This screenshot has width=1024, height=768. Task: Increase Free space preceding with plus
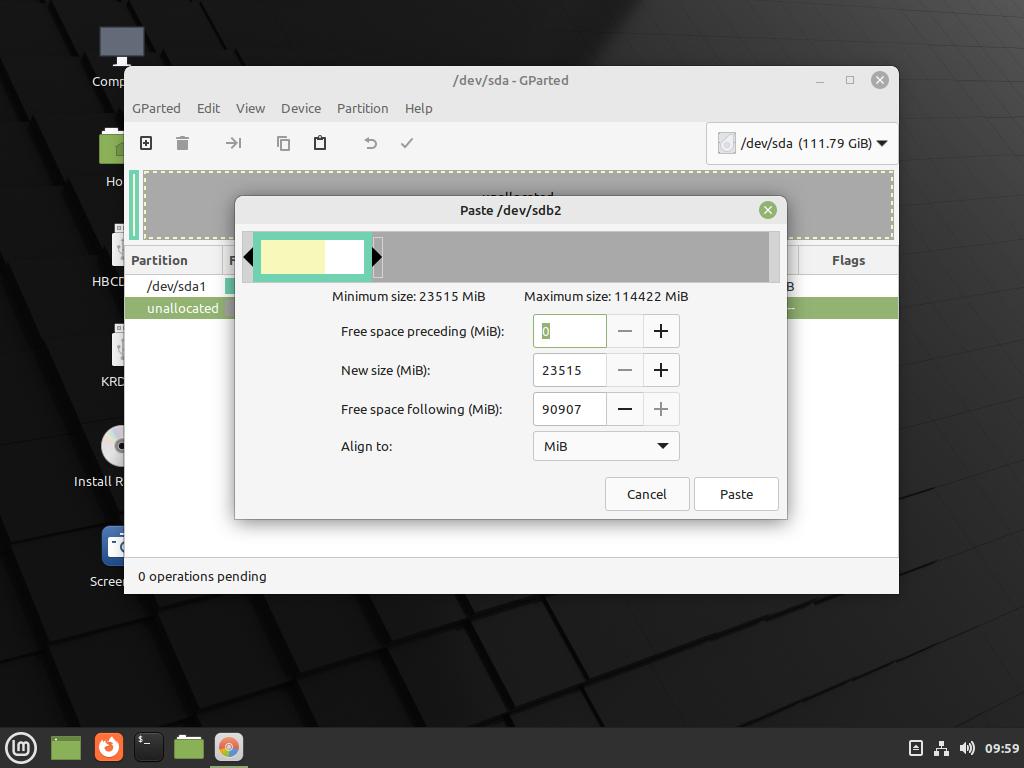click(x=660, y=331)
